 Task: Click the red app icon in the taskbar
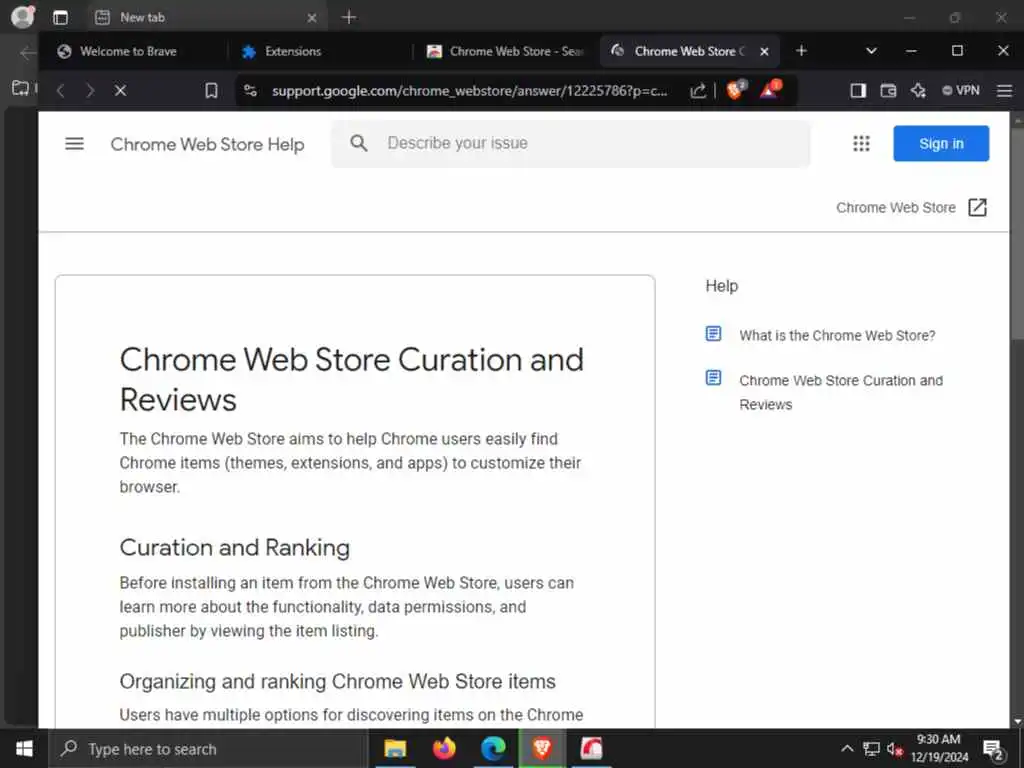click(592, 748)
